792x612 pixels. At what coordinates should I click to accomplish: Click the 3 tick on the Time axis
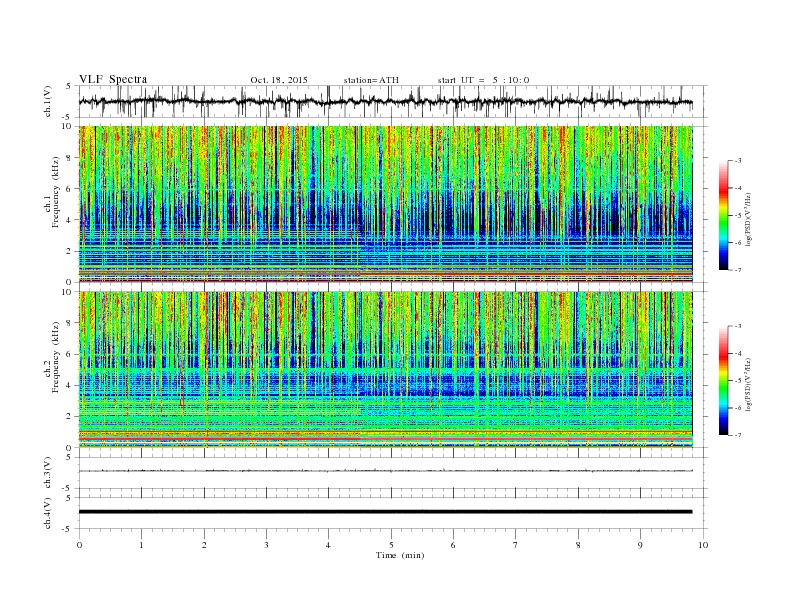[x=266, y=545]
